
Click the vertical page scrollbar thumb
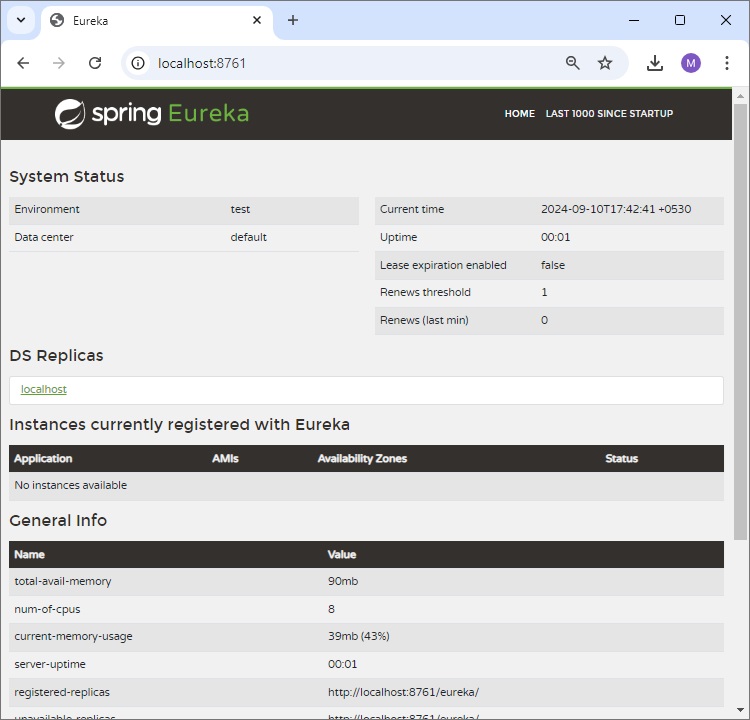[x=740, y=320]
